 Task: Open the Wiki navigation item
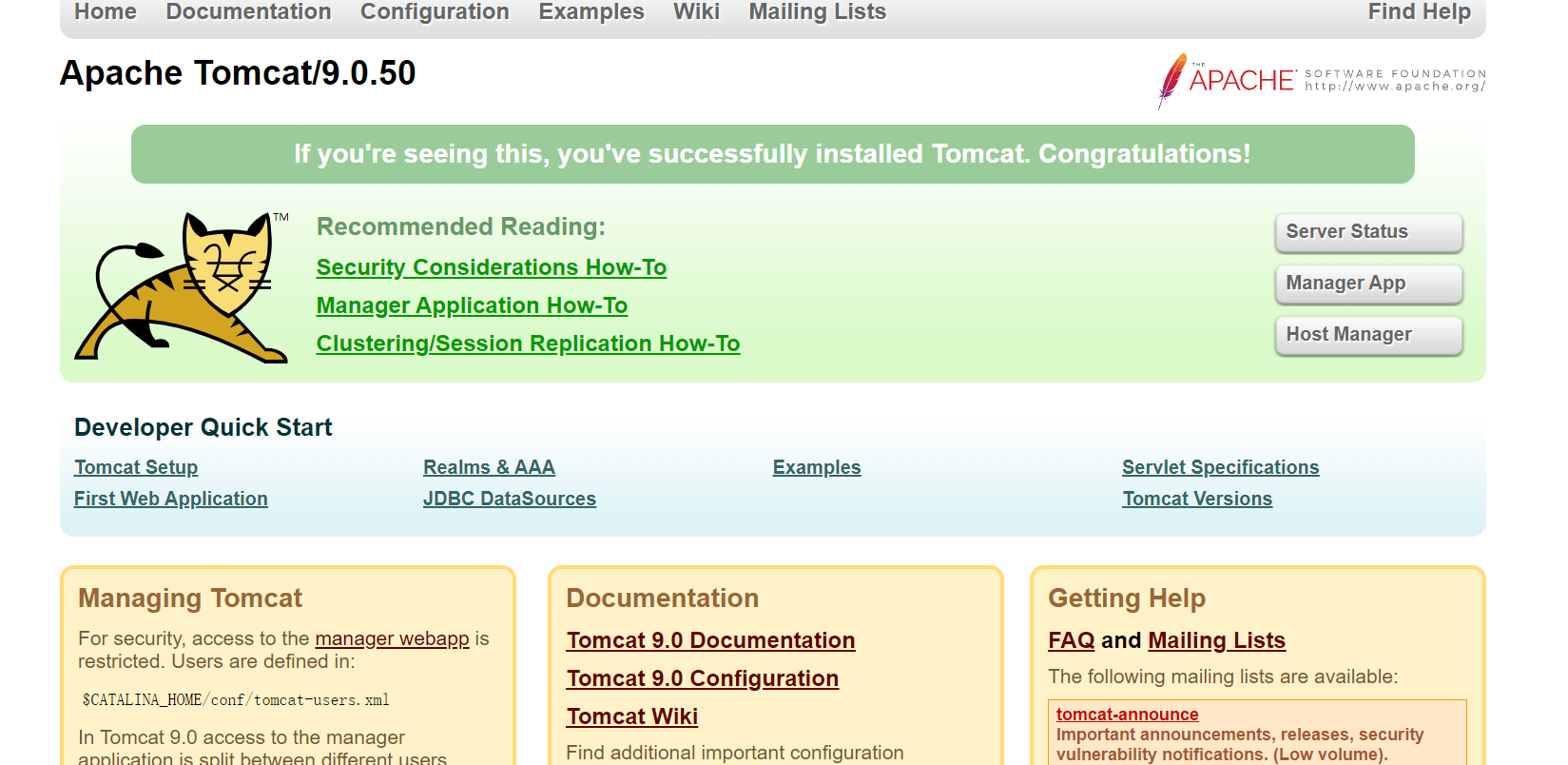point(696,12)
